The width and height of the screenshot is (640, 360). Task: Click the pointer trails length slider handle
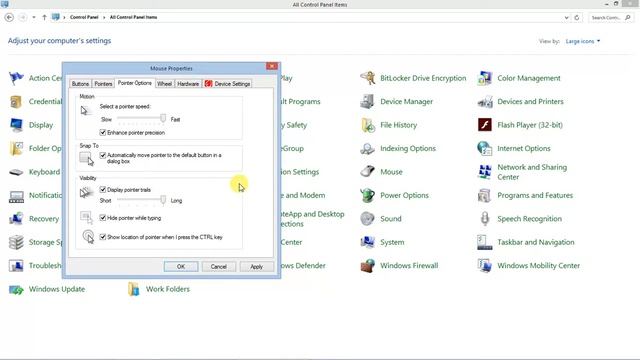pyautogui.click(x=163, y=200)
